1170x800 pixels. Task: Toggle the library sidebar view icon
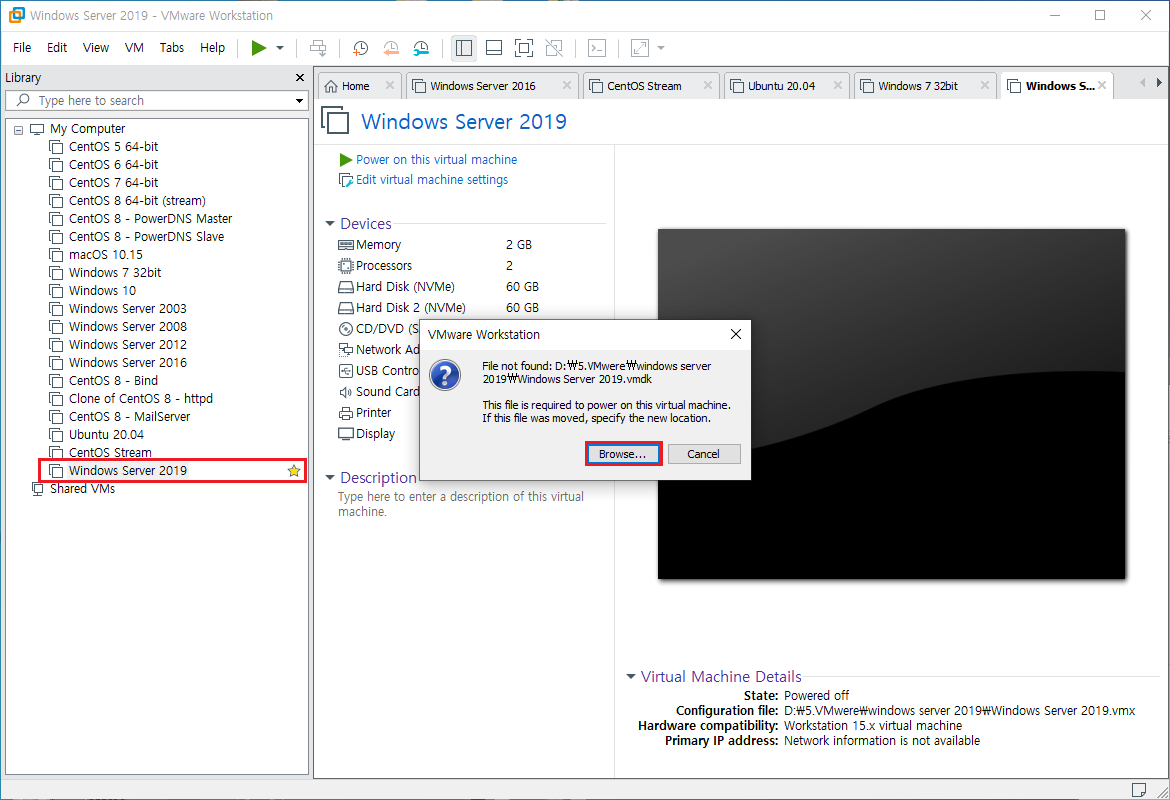click(x=463, y=49)
